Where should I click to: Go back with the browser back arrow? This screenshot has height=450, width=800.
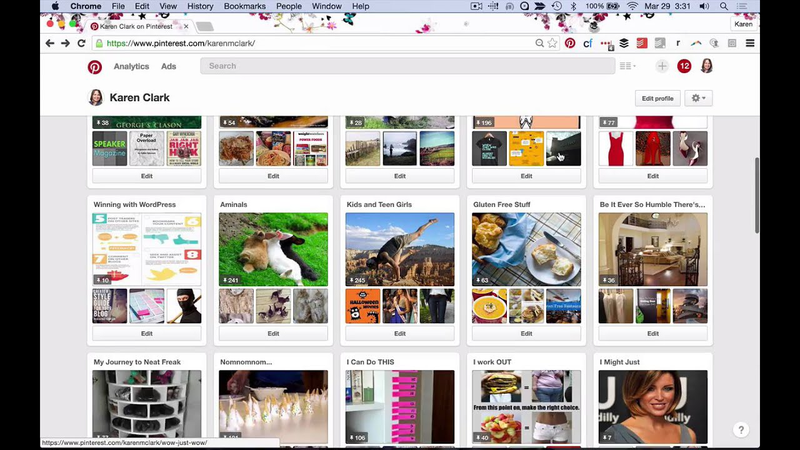[x=50, y=43]
